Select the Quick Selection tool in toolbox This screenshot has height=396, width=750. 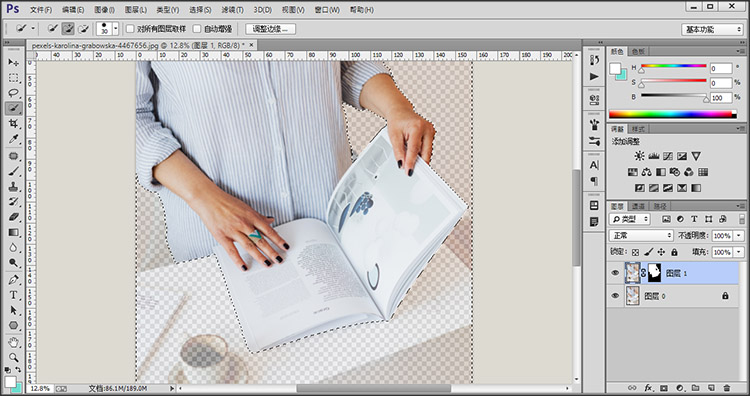[14, 109]
